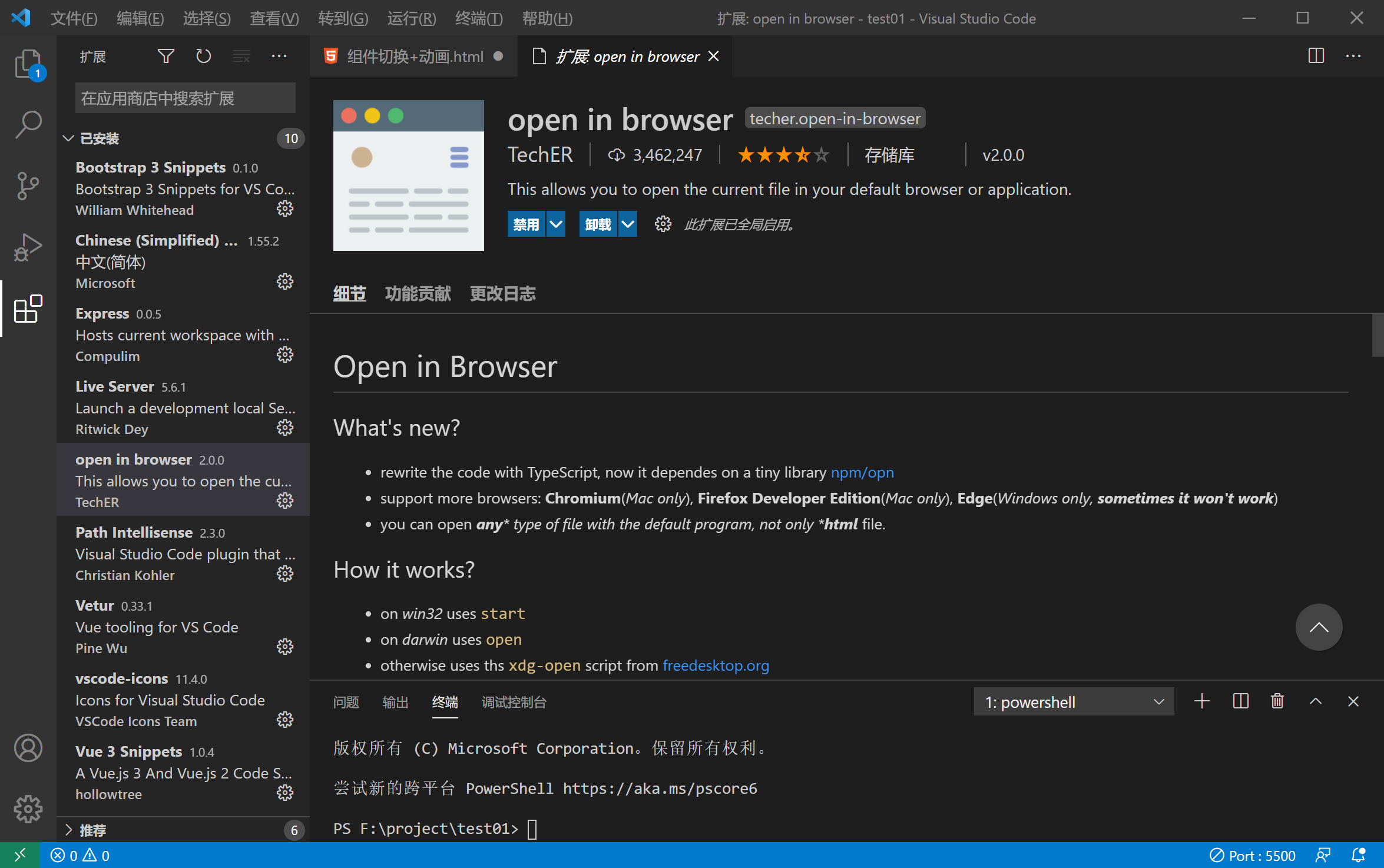Viewport: 1384px width, 868px height.
Task: Open the Search view in activity bar
Action: click(x=28, y=124)
